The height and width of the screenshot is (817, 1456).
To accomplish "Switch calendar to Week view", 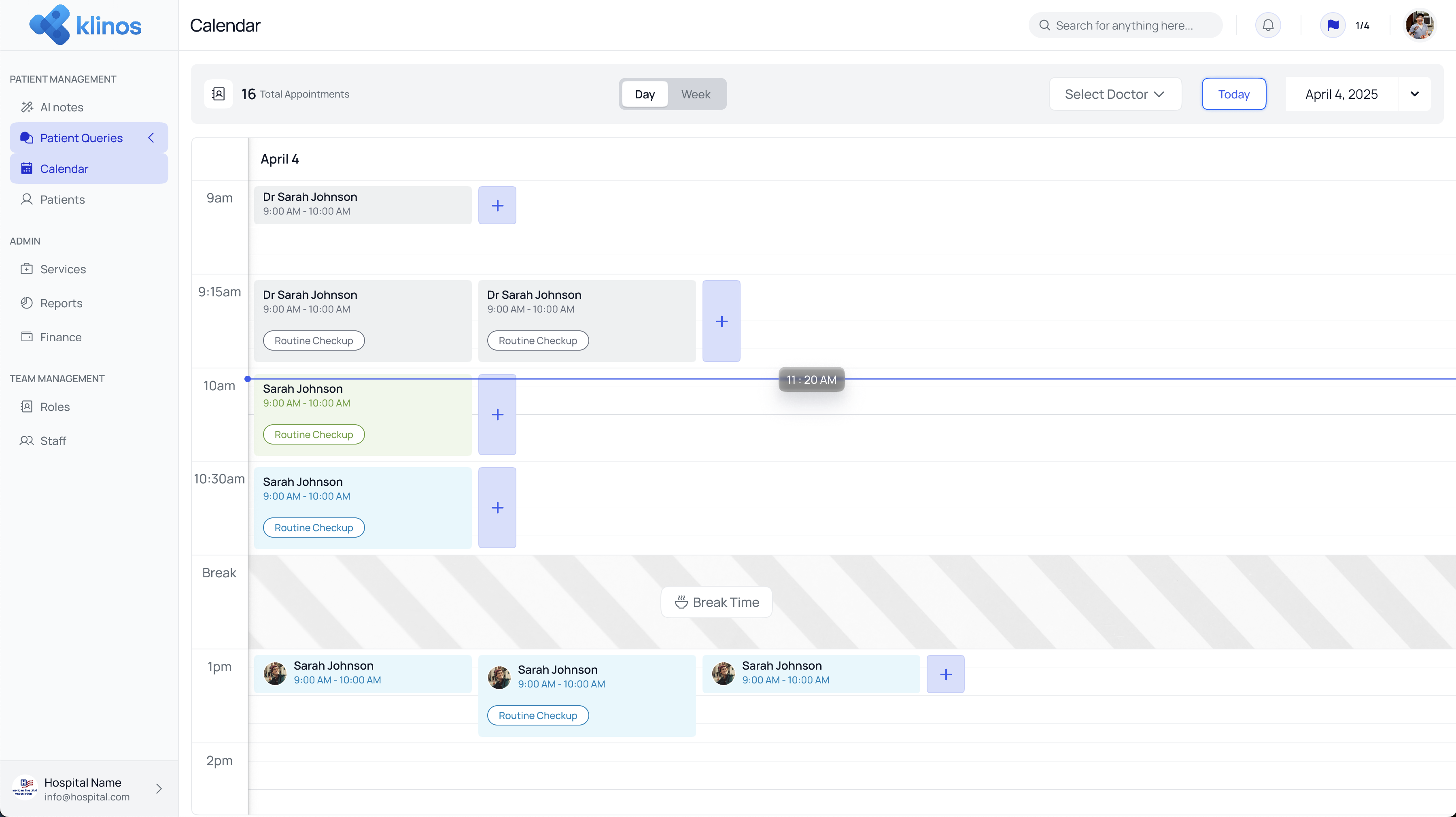I will coord(696,94).
